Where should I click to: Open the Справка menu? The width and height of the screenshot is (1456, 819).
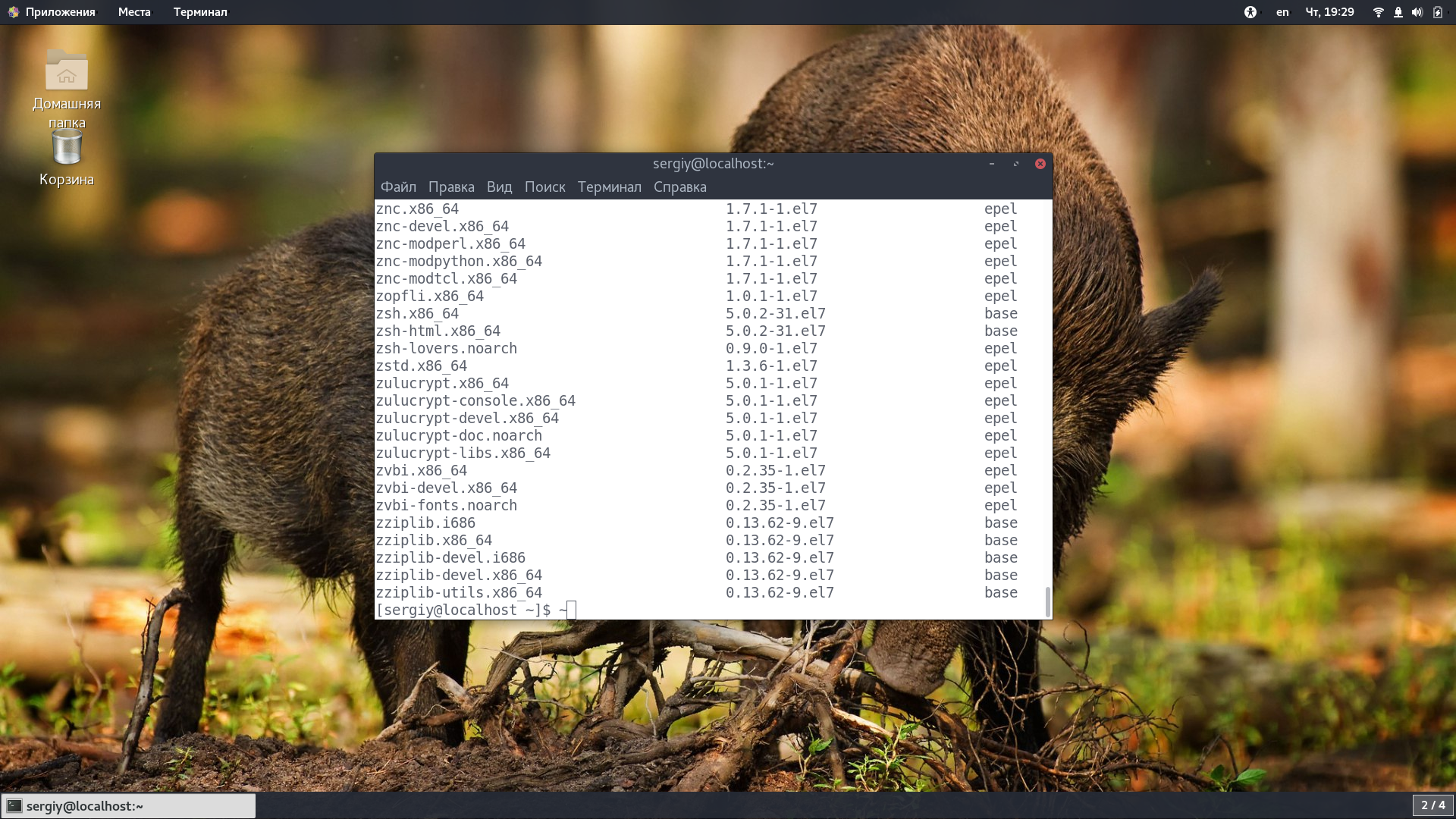click(679, 187)
